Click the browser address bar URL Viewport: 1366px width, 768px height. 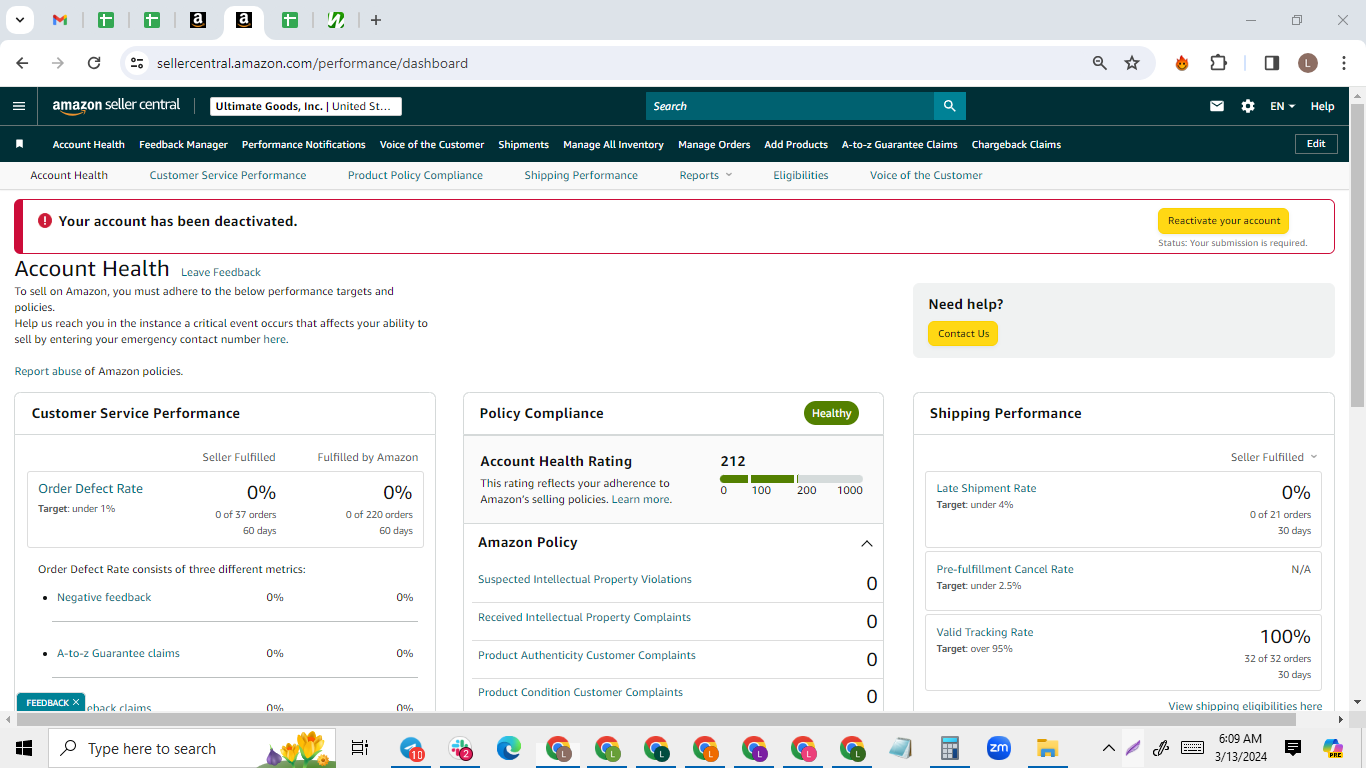tap(312, 63)
